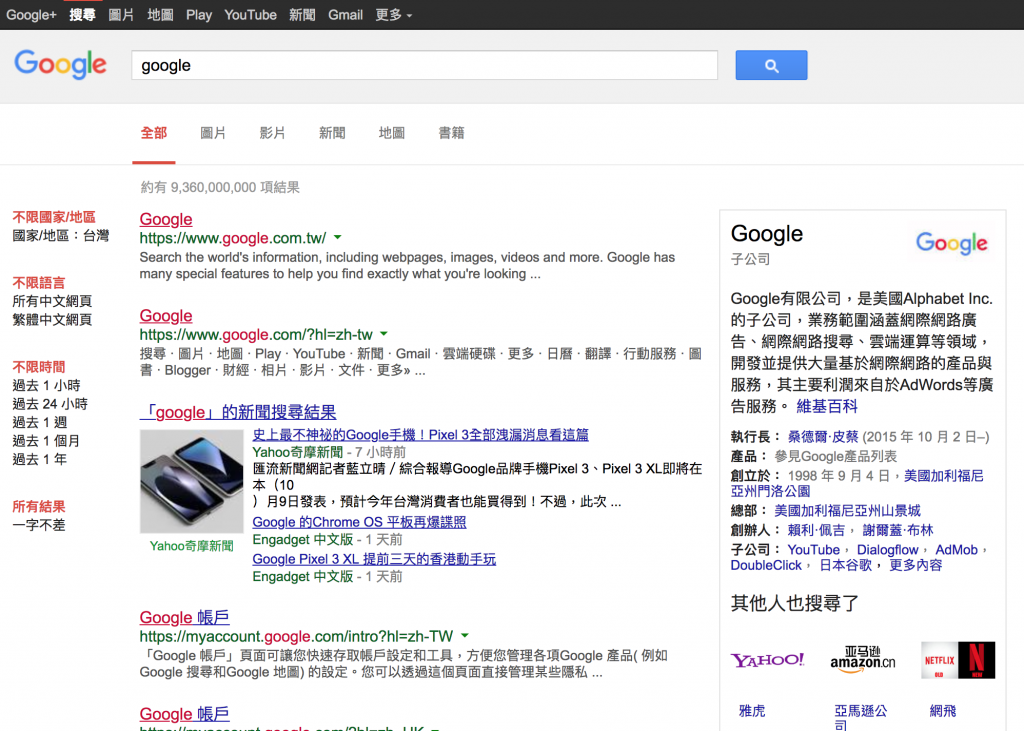Open the amazon.cn logo thumbnail

point(862,660)
